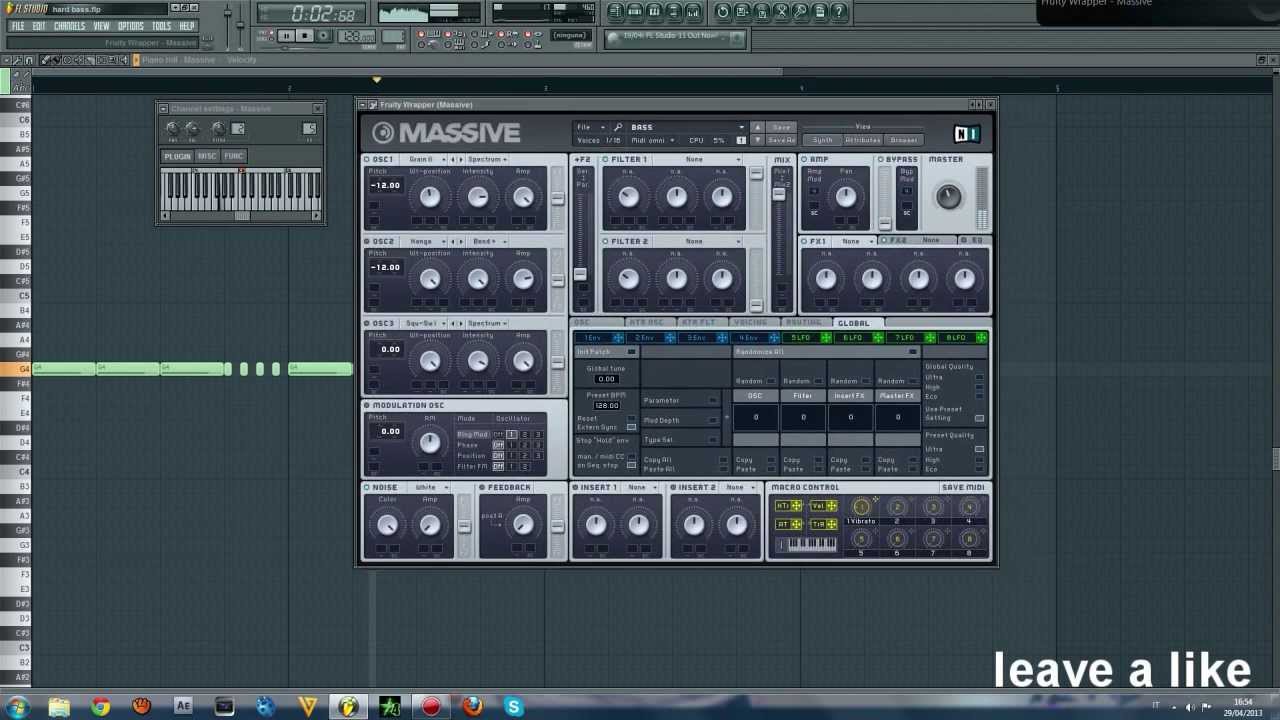Click the Firefox icon in the taskbar
The width and height of the screenshot is (1280, 720).
(472, 706)
